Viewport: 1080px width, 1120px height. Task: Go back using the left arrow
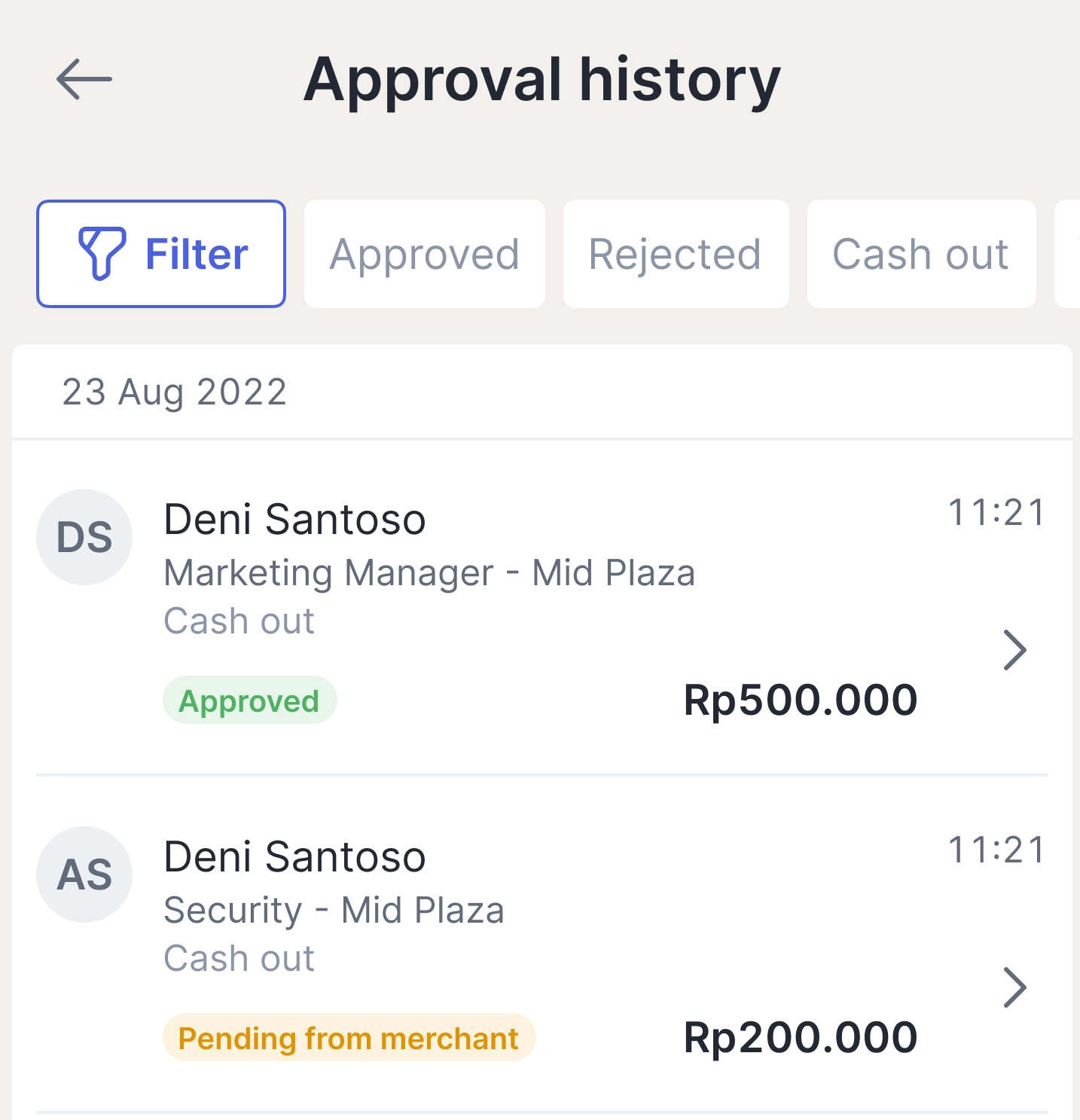[x=84, y=79]
